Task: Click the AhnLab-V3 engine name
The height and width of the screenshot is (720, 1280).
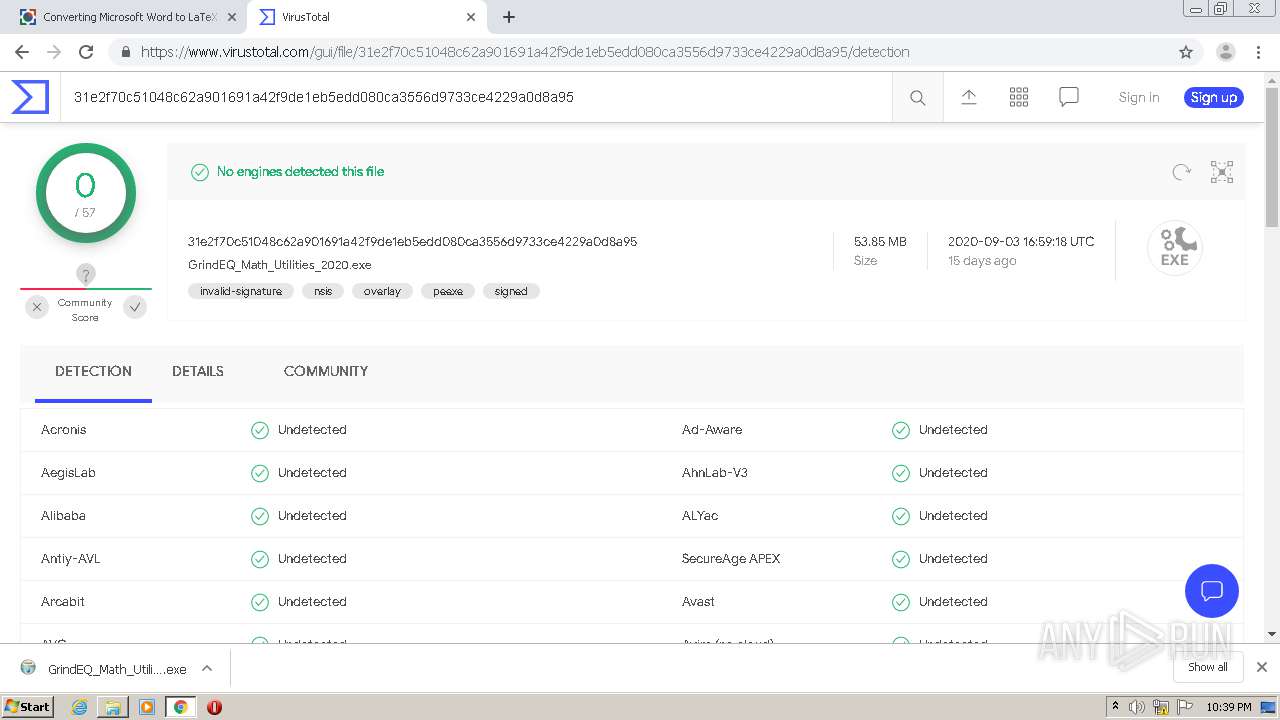Action: [x=715, y=473]
